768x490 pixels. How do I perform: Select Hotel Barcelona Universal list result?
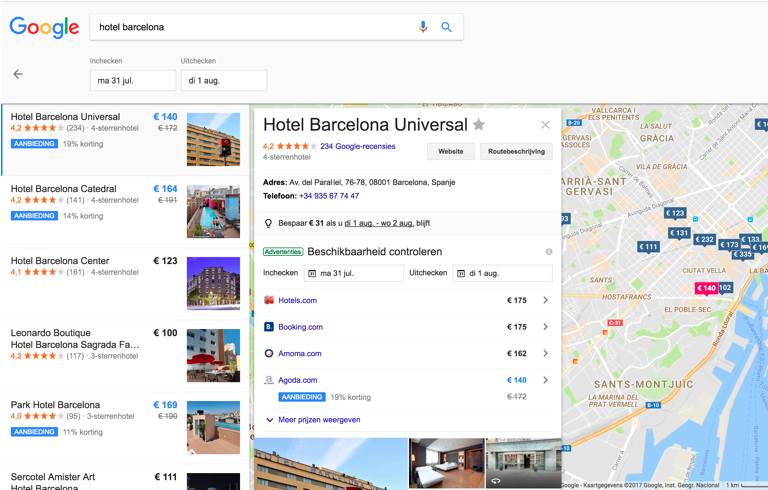[124, 140]
